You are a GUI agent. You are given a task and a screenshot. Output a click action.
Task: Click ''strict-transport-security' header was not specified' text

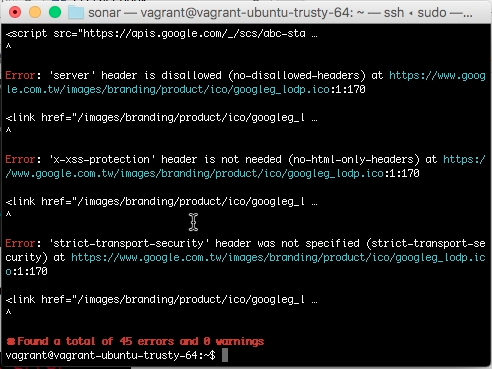[204, 244]
